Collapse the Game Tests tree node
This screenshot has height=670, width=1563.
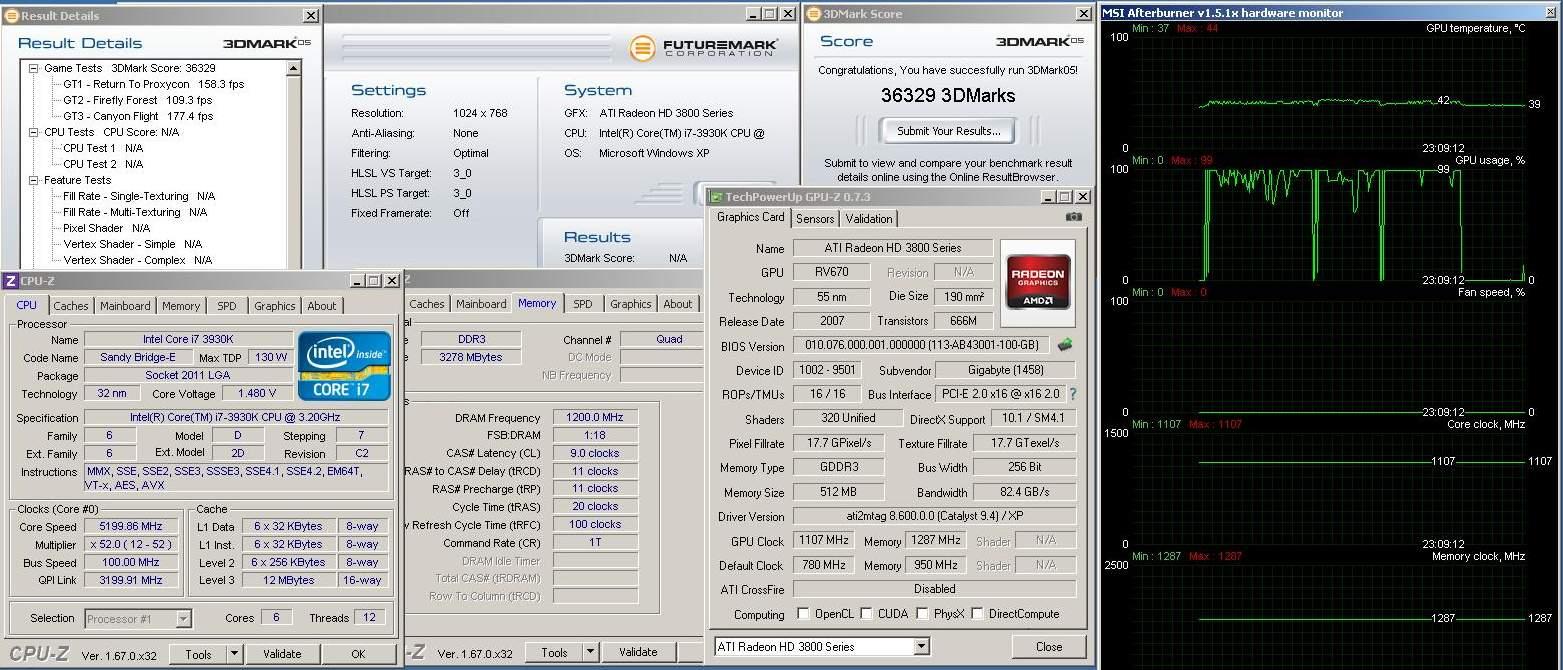(33, 68)
